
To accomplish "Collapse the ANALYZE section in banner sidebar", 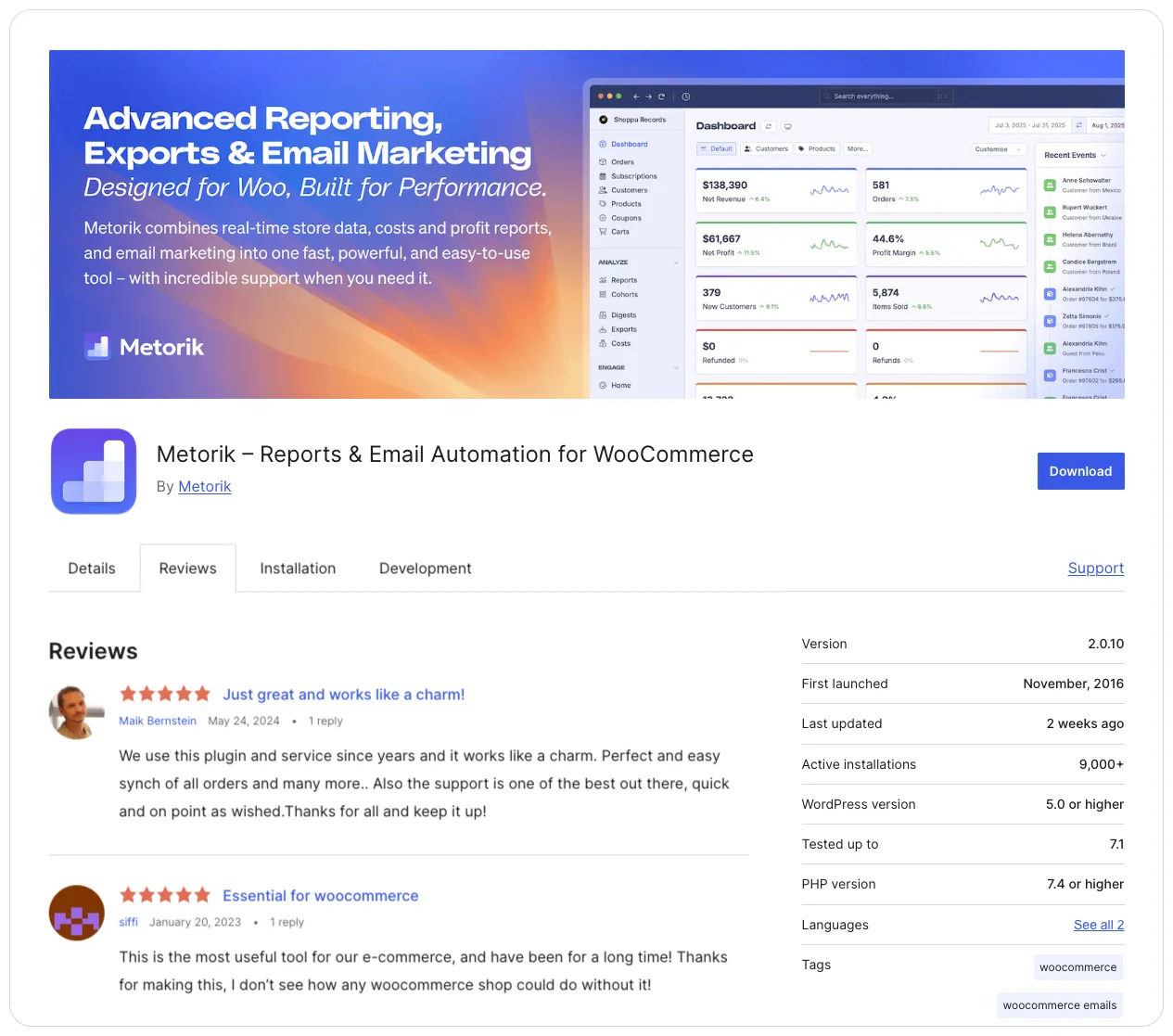I will (676, 262).
